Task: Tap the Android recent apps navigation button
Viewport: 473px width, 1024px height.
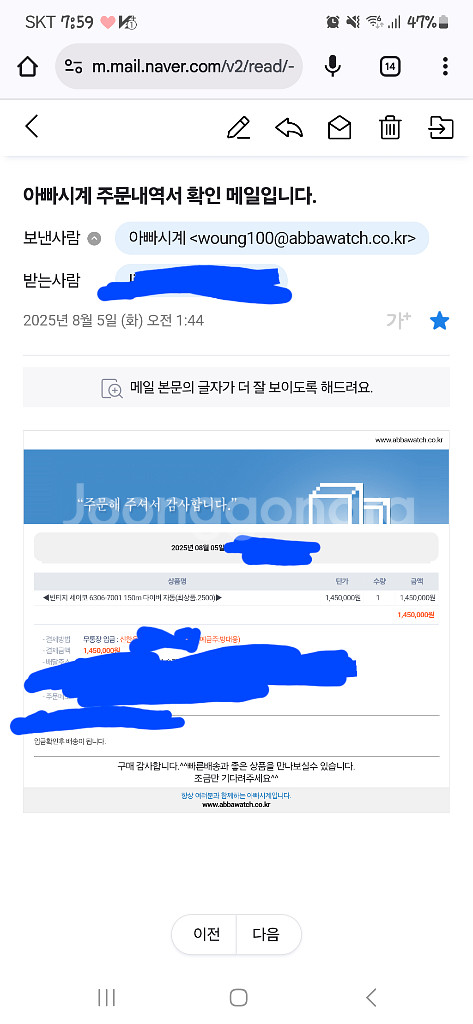Action: [106, 997]
